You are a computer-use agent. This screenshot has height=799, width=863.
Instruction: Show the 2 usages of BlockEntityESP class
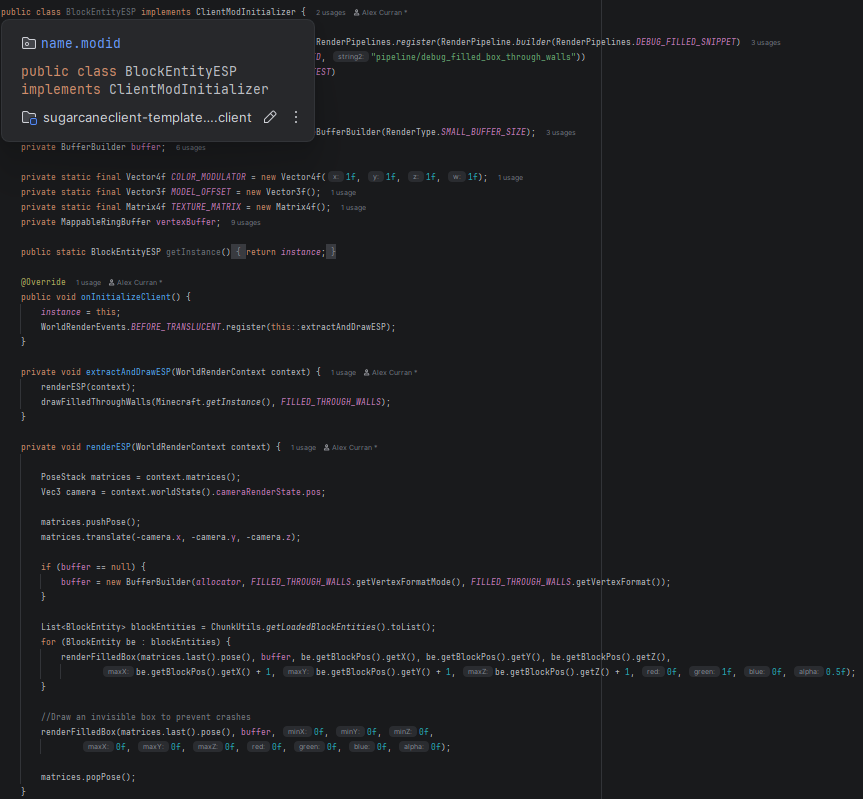(x=328, y=12)
